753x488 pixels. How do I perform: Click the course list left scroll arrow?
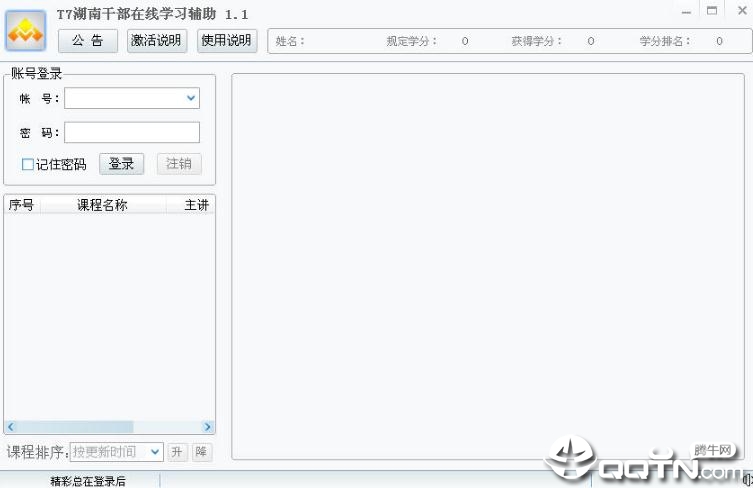point(11,427)
